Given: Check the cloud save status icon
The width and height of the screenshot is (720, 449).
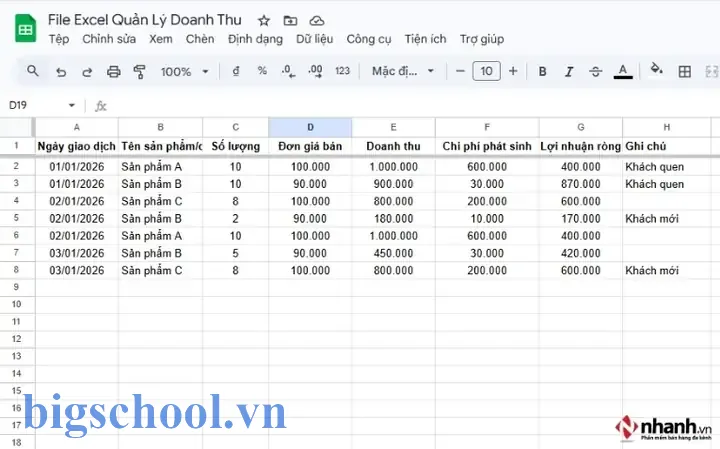Looking at the screenshot, I should coord(317,21).
